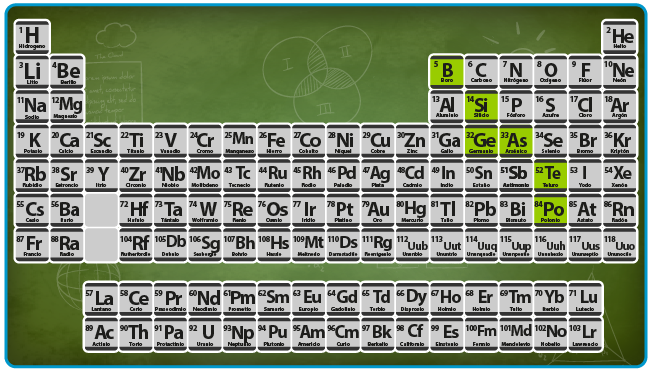
Task: Choose the Carbon (C) element tile
Action: [x=481, y=71]
